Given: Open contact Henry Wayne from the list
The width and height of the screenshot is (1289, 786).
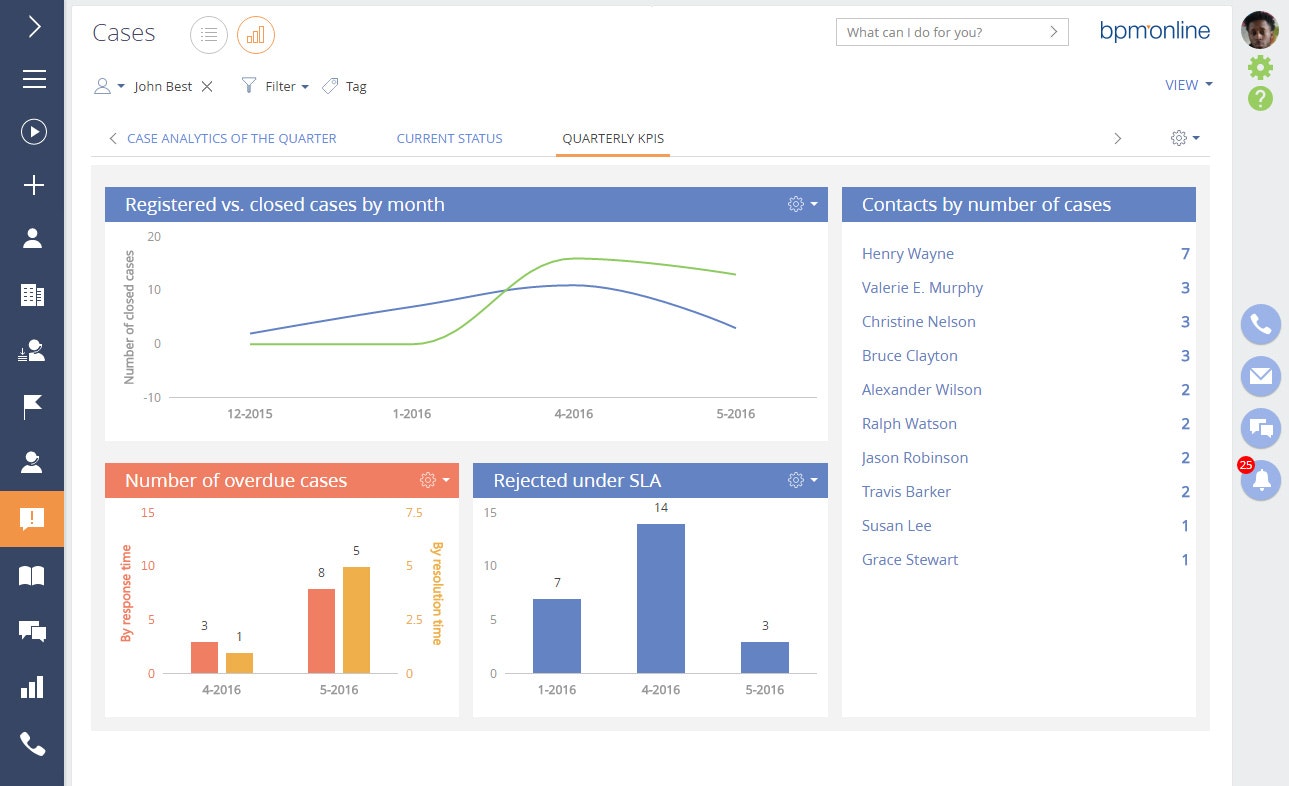Looking at the screenshot, I should (907, 253).
